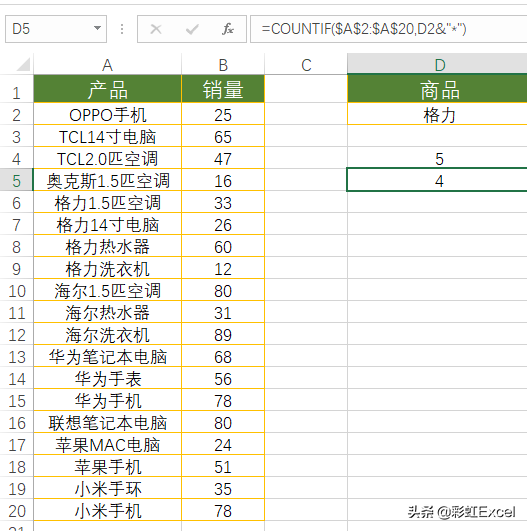Select cell containing 奥克斯1.5匹空调
Viewport: 527px width, 531px height.
pyautogui.click(x=107, y=180)
